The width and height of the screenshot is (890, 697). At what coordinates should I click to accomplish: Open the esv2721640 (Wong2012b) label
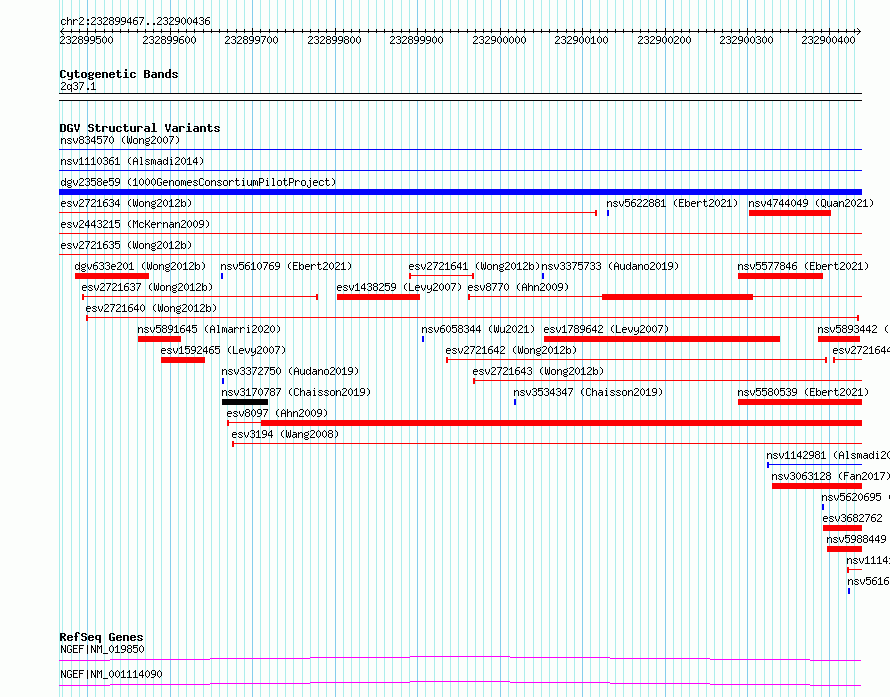coord(151,308)
